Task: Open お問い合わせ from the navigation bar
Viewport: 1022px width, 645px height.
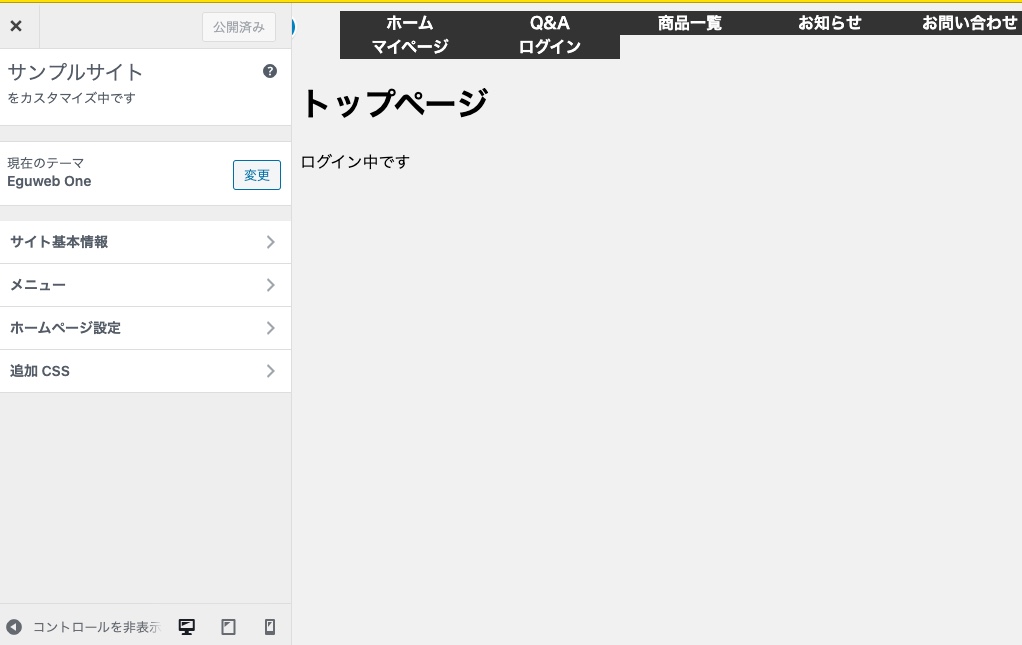Action: click(x=969, y=23)
